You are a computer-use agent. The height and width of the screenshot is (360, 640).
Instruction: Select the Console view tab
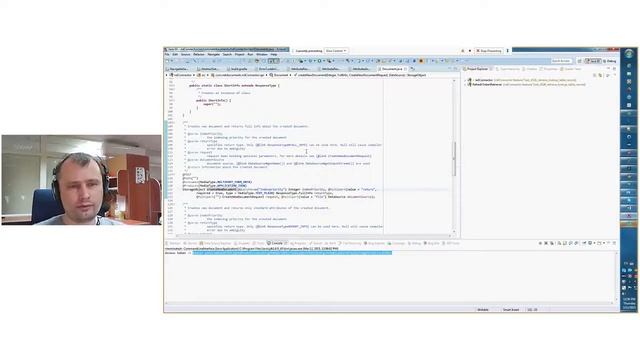[277, 243]
